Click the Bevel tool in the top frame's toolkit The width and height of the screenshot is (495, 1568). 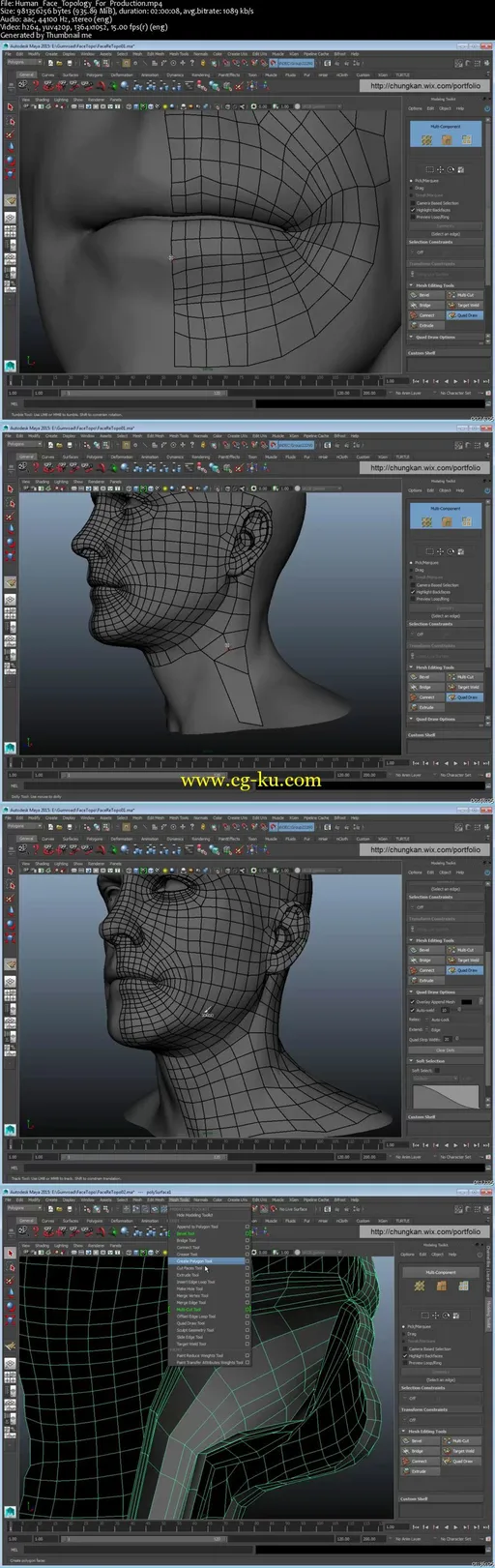tap(426, 295)
